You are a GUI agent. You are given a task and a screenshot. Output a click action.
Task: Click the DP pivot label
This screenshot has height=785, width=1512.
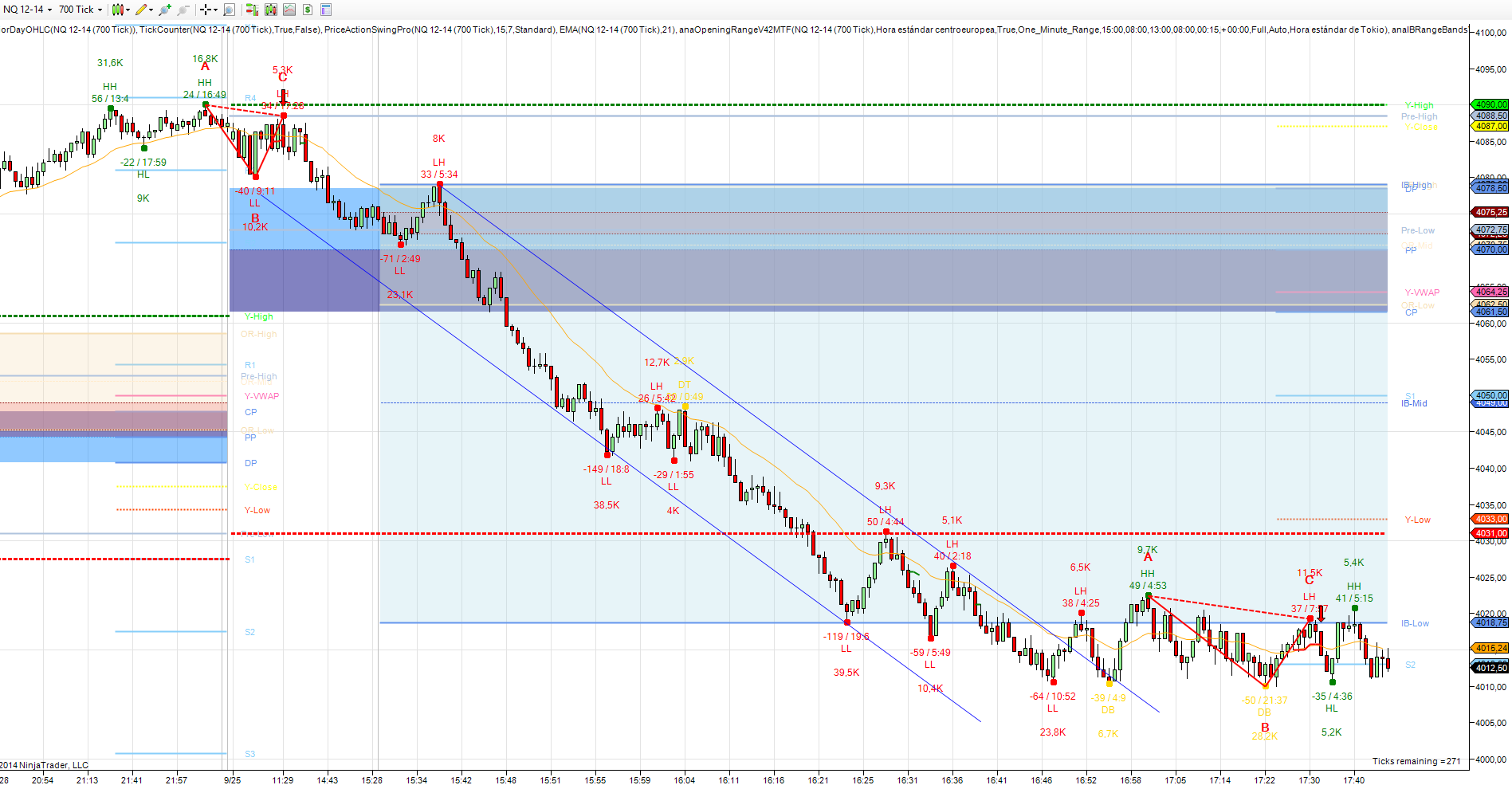pyautogui.click(x=250, y=463)
